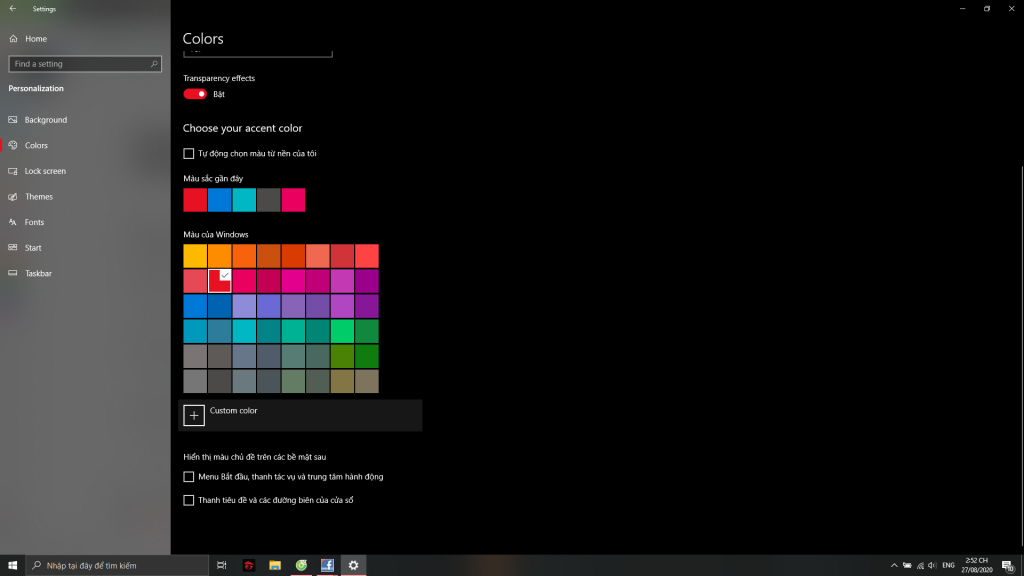Select the Lock screen icon in sidebar
Image resolution: width=1024 pixels, height=576 pixels.
(15, 170)
